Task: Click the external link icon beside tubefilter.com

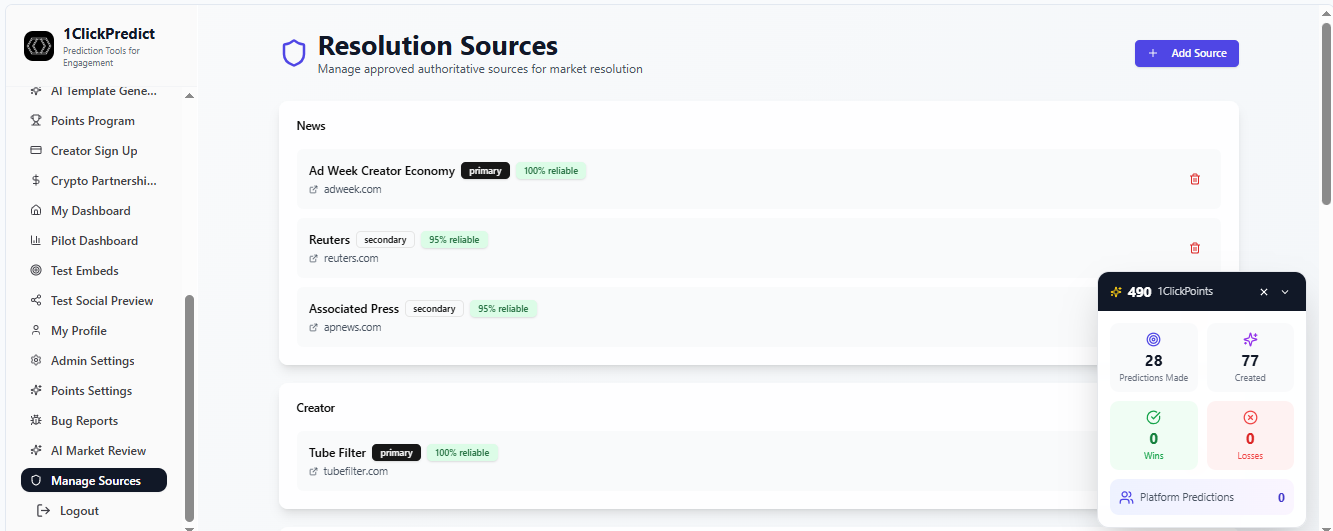Action: (314, 472)
